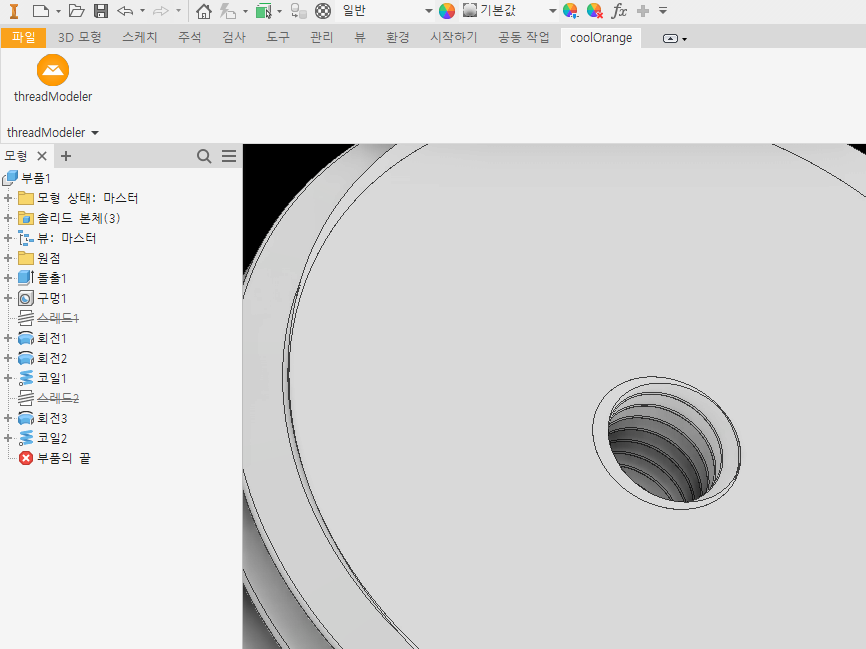This screenshot has height=649, width=866.
Task: Select the coolOrange ribbon tab
Action: point(601,38)
